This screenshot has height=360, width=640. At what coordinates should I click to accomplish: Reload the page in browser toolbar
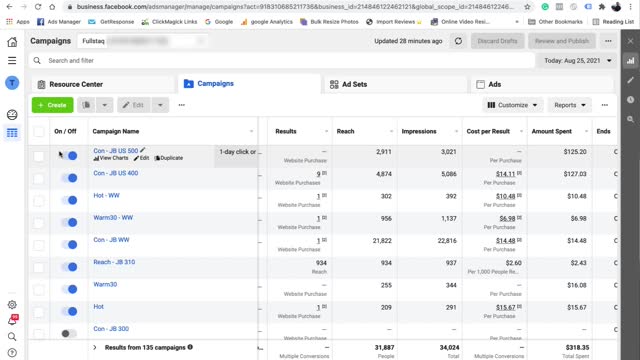pyautogui.click(x=38, y=7)
